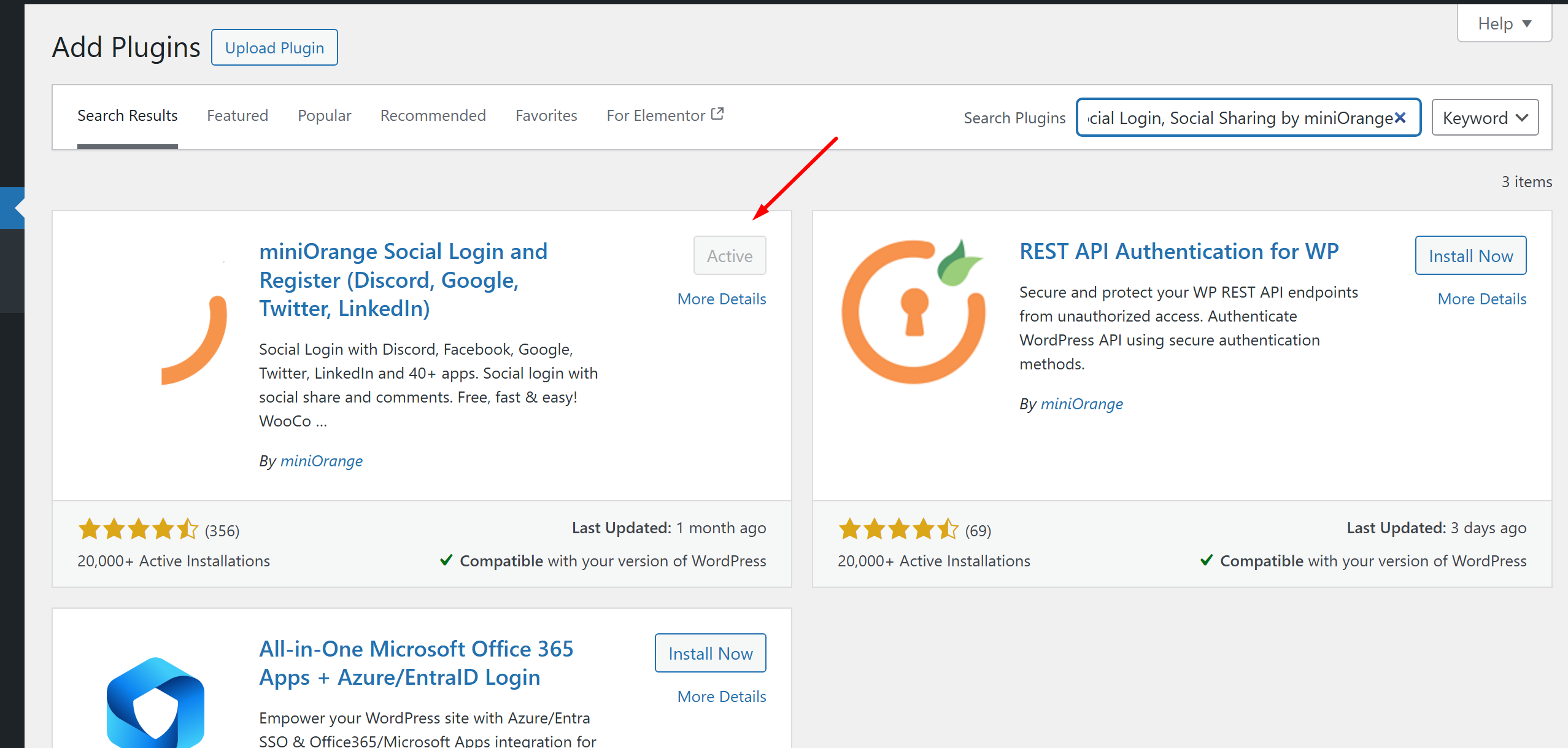
Task: Open the Keyword search type dropdown
Action: 1484,118
